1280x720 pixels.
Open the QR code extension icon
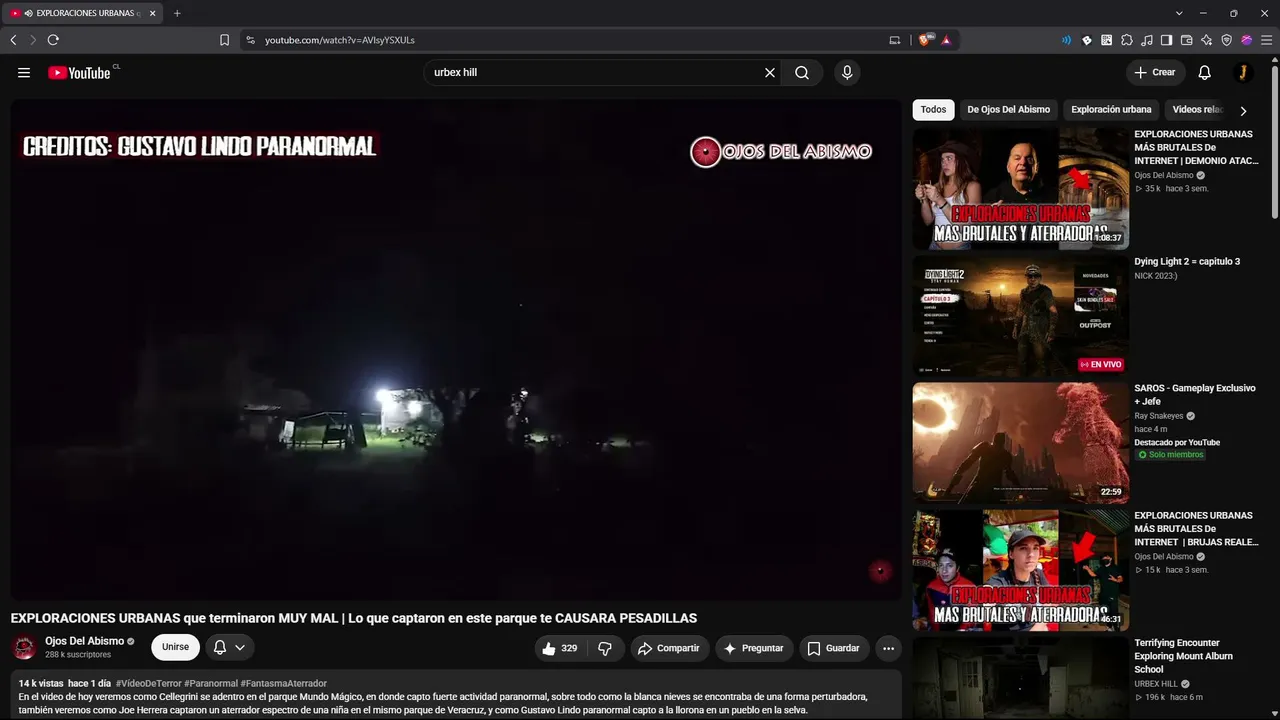pos(1107,40)
